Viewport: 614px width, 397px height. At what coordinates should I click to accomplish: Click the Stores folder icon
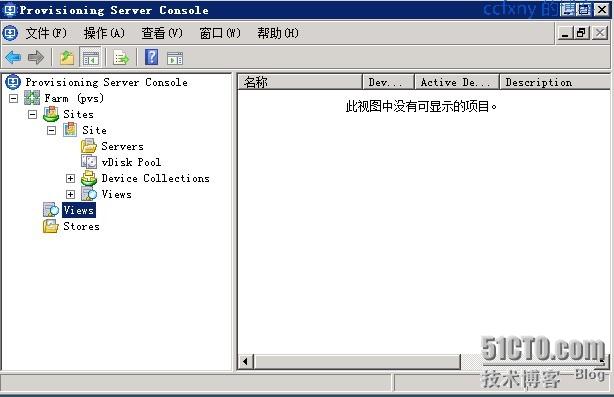(51, 226)
